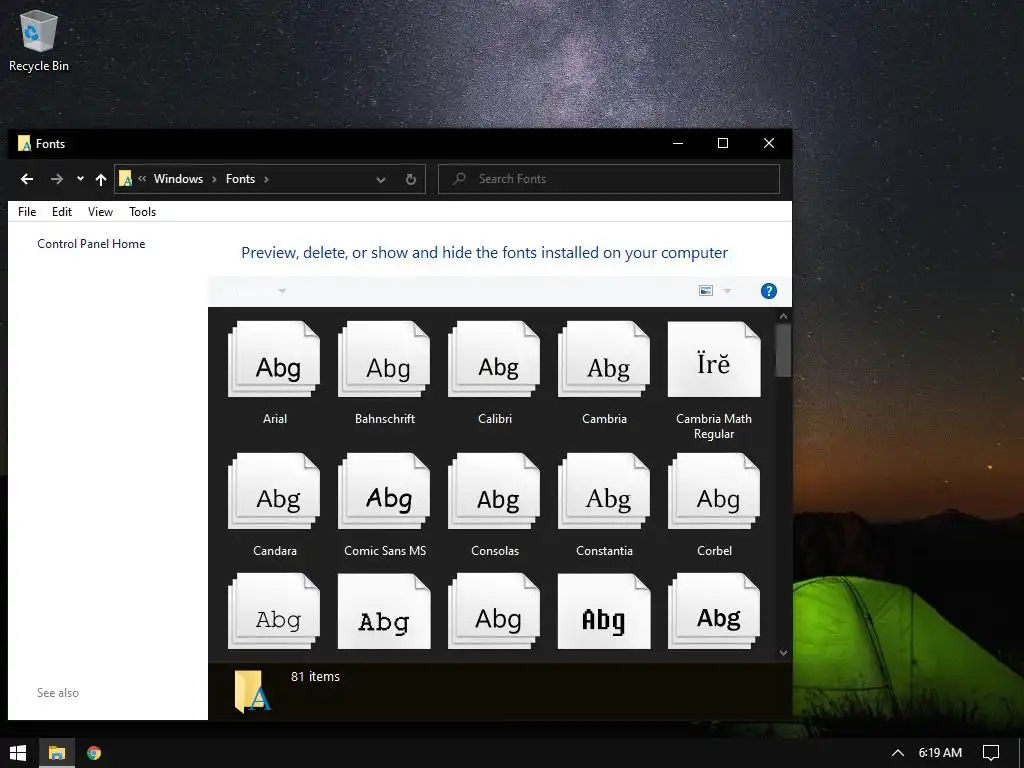Viewport: 1024px width, 768px height.
Task: Click the 6:19 AM taskbar clock
Action: (940, 753)
